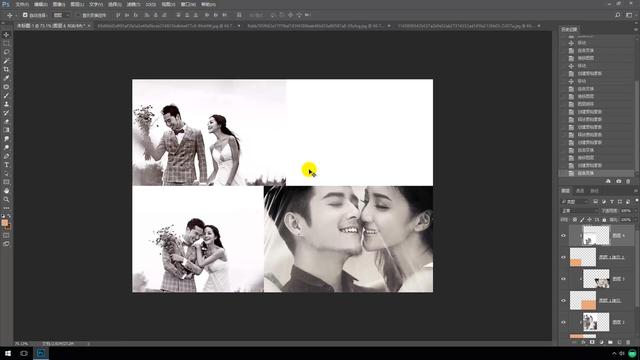Image resolution: width=640 pixels, height=360 pixels.
Task: Open the History panel flyout menu
Action: coord(636,29)
